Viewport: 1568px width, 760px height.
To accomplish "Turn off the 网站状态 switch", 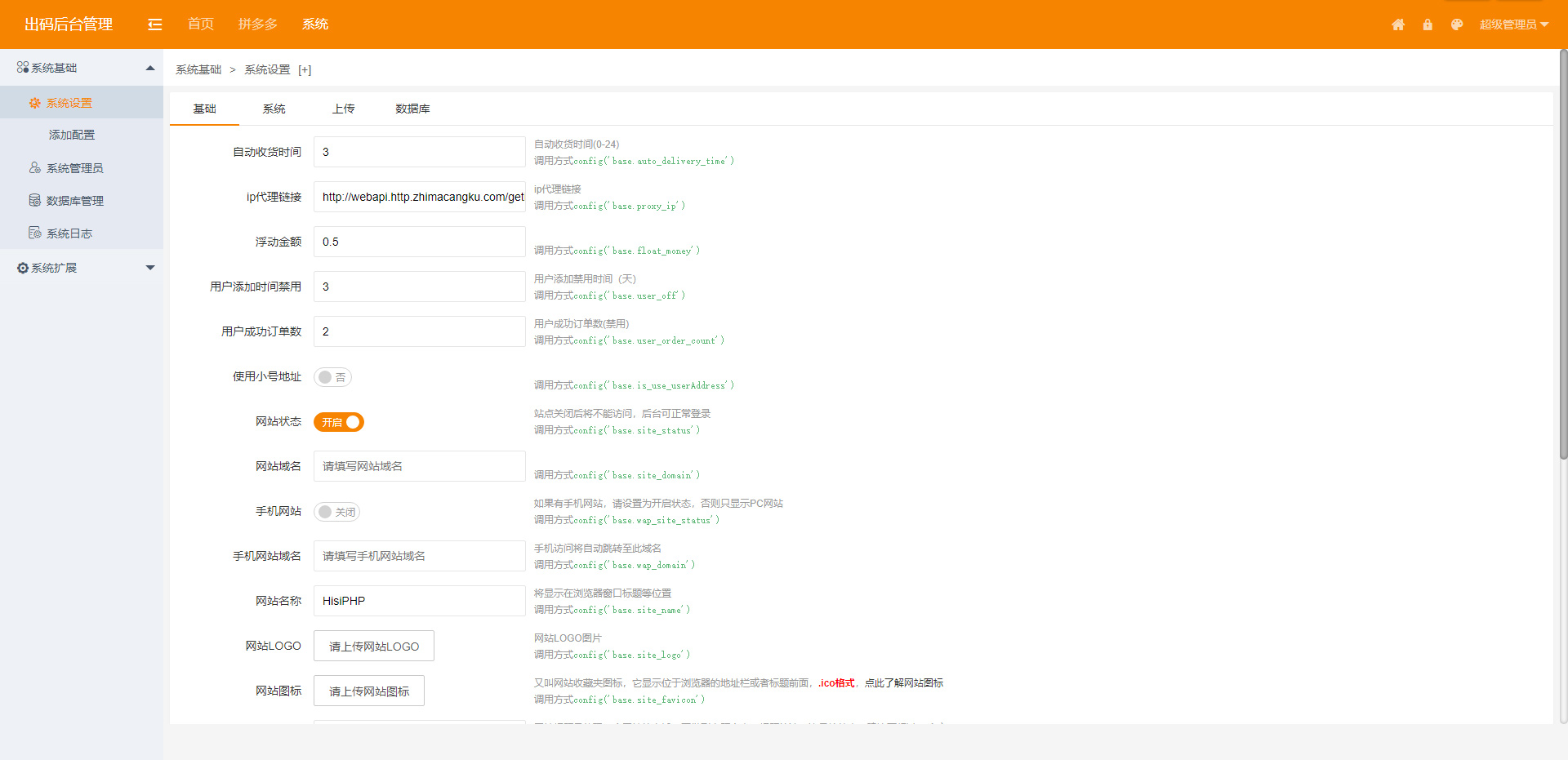I will click(339, 422).
